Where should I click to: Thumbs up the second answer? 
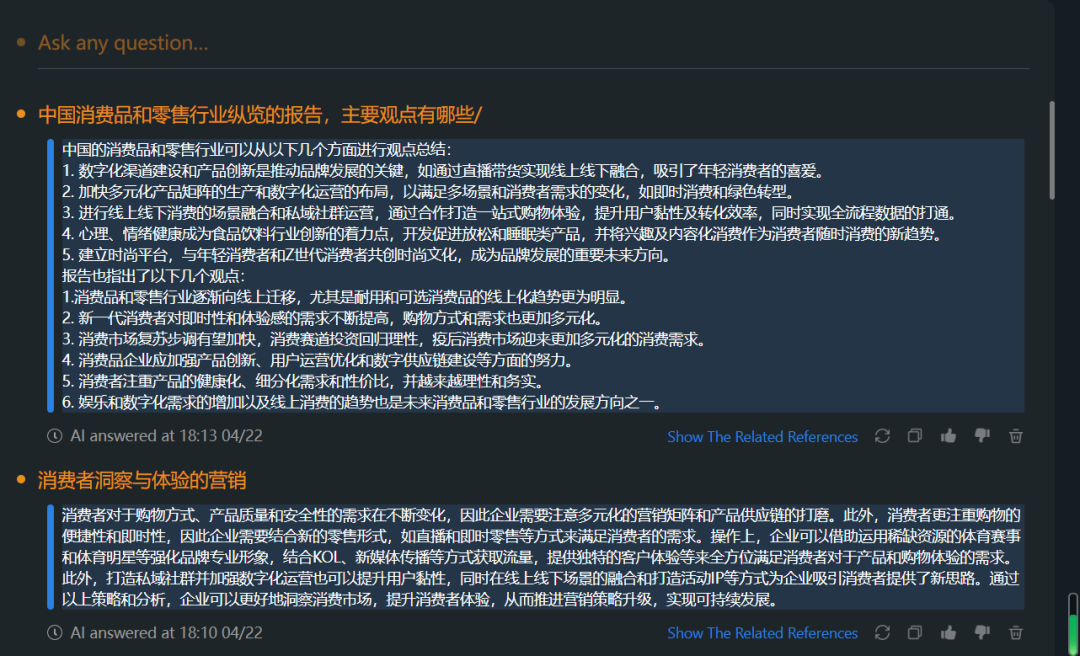948,632
